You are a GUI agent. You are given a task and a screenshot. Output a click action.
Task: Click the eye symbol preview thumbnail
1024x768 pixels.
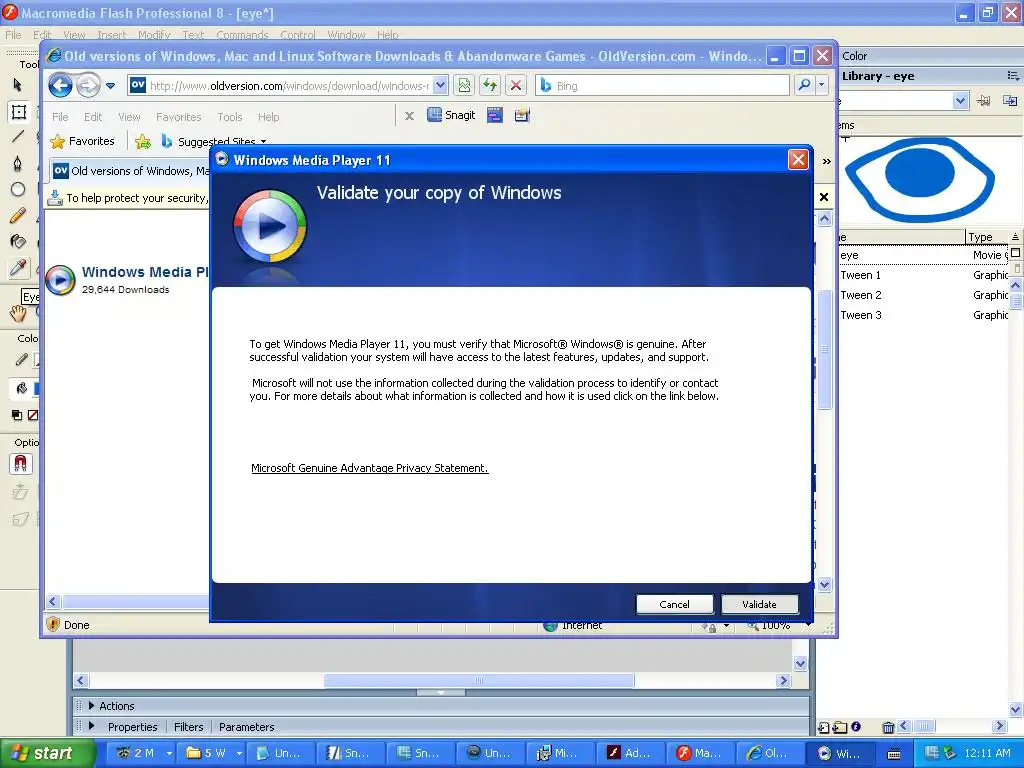(x=920, y=178)
